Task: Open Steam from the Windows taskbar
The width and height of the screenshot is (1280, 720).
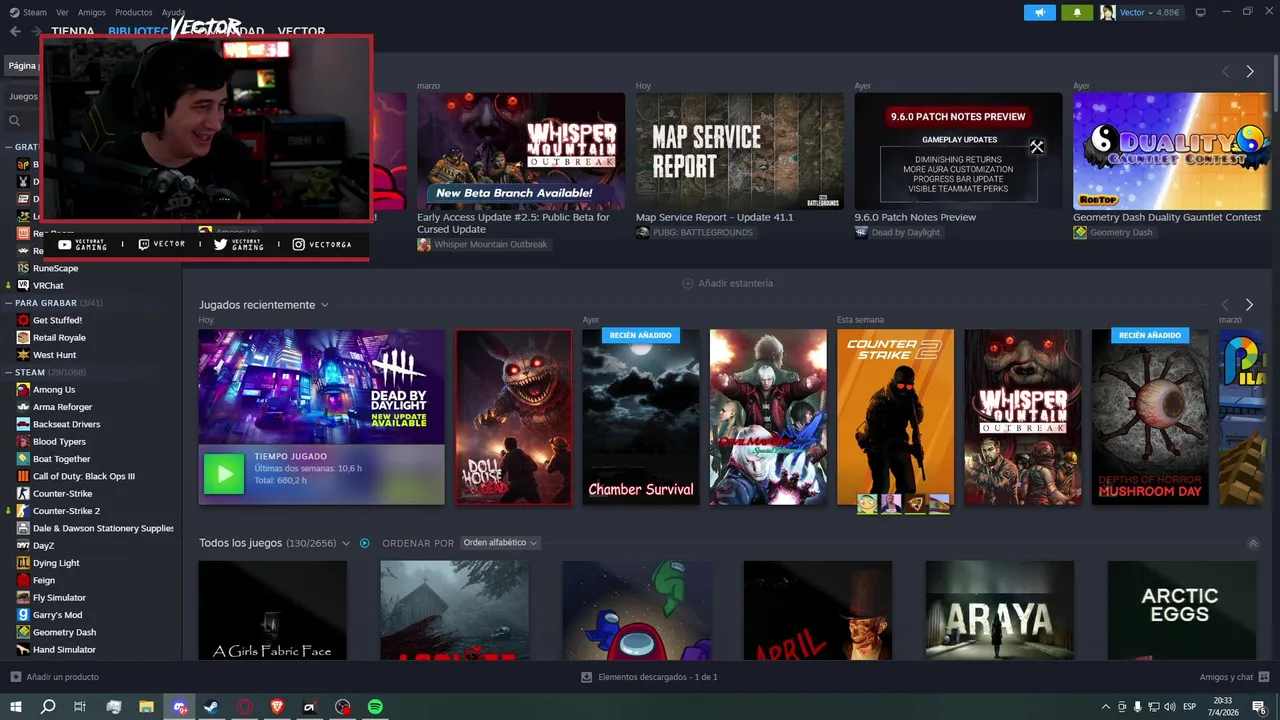Action: click(212, 707)
